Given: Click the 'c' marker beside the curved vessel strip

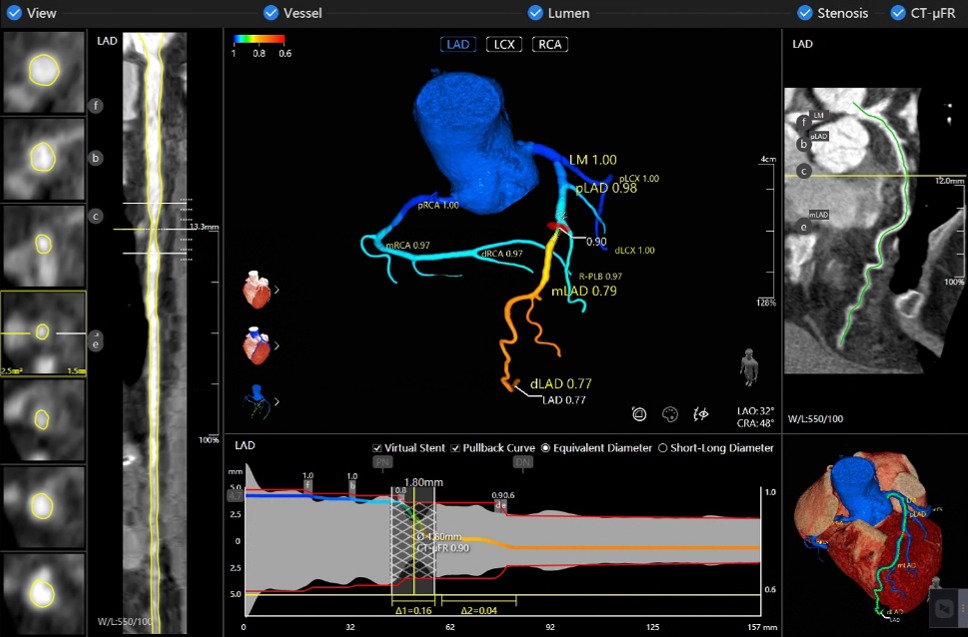Looking at the screenshot, I should click(x=95, y=216).
